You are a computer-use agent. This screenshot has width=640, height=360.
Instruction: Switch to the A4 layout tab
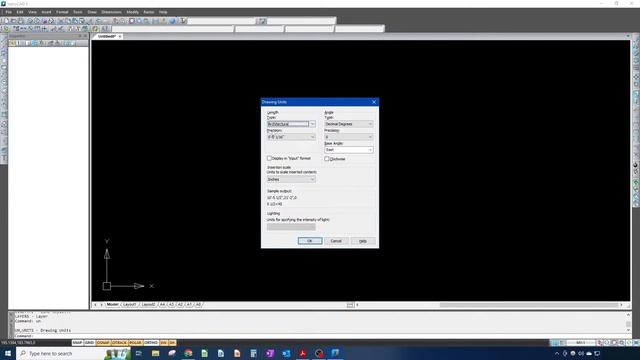coord(162,304)
